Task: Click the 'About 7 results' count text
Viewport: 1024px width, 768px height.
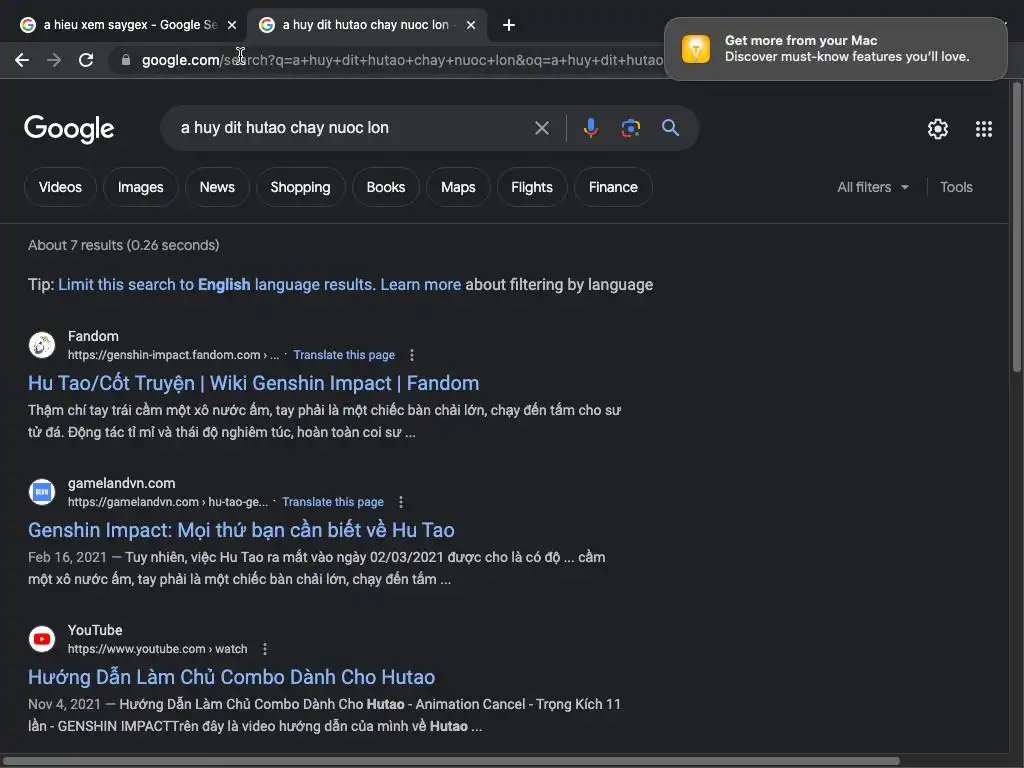Action: coord(123,246)
